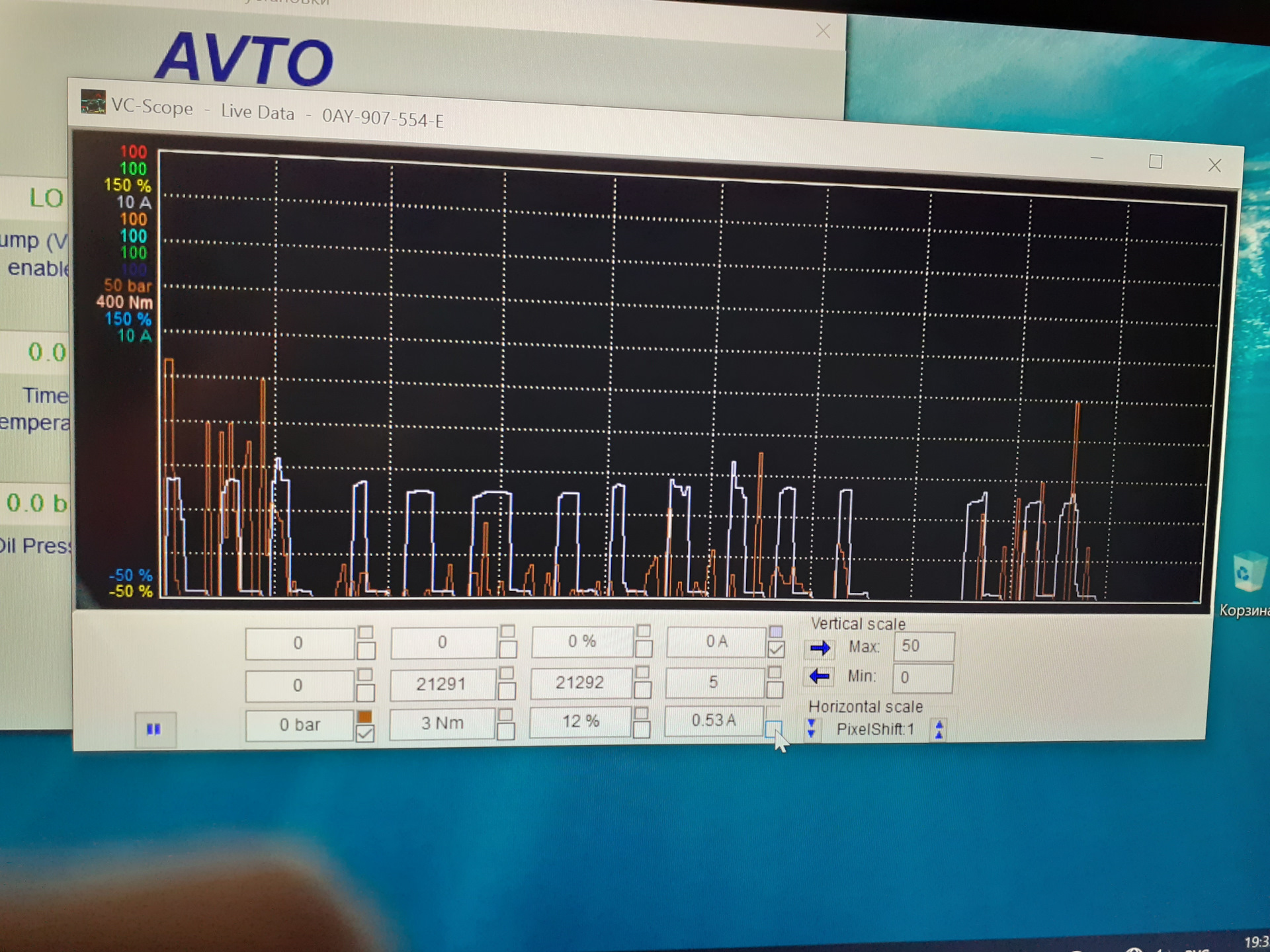1270x952 pixels.
Task: Decrease PixelShift with the down arrows
Action: pyautogui.click(x=812, y=729)
